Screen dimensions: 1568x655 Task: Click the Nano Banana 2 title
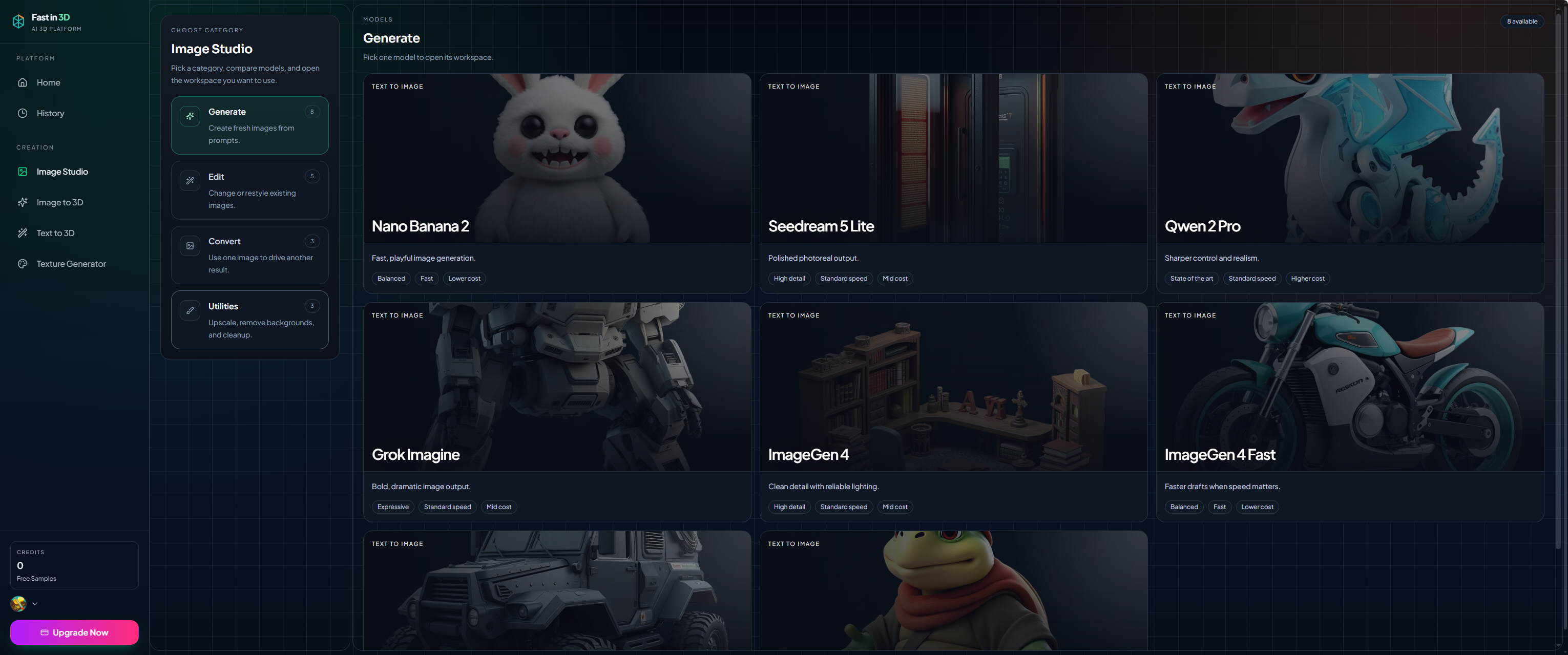pos(420,226)
